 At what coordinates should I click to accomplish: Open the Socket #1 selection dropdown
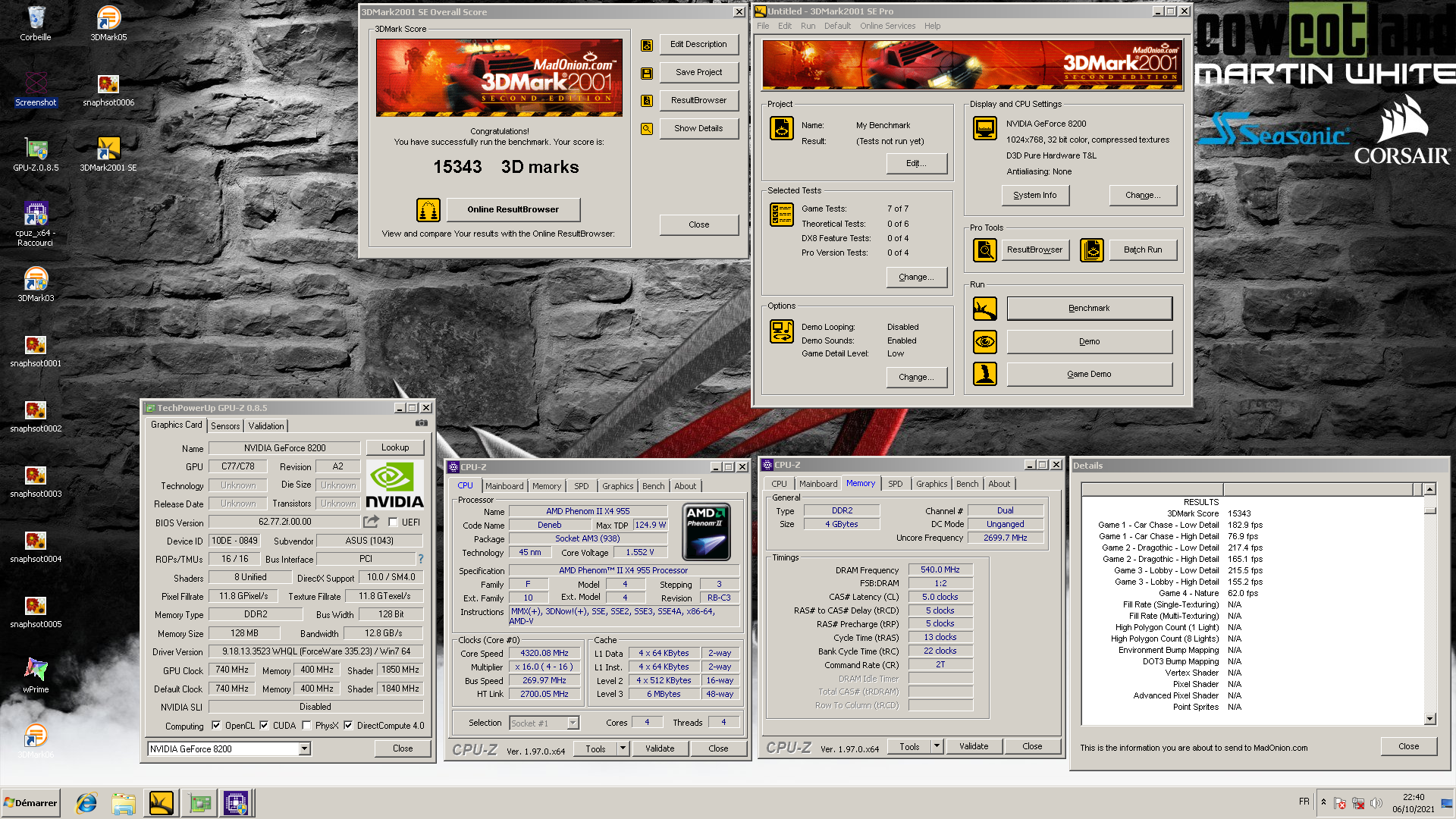coord(573,723)
